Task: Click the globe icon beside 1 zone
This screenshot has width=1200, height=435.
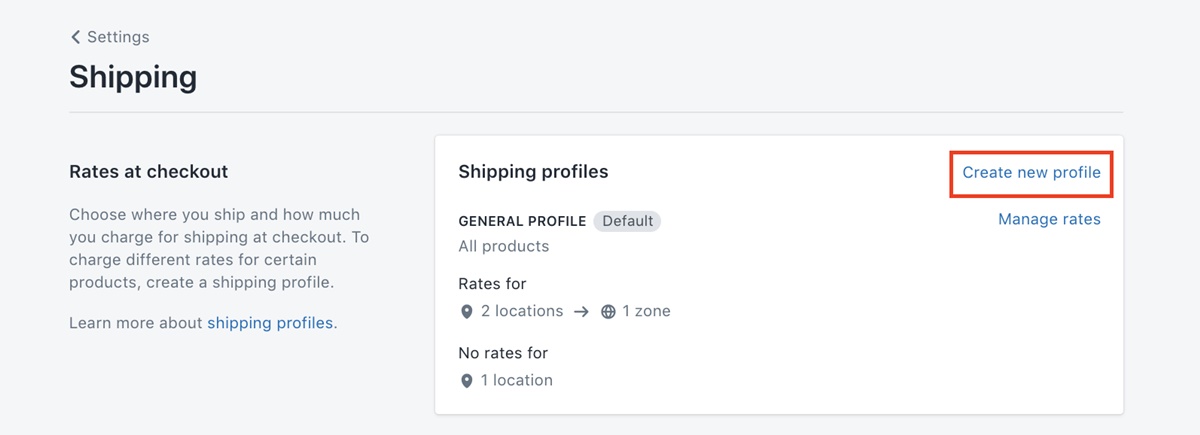Action: pyautogui.click(x=608, y=312)
